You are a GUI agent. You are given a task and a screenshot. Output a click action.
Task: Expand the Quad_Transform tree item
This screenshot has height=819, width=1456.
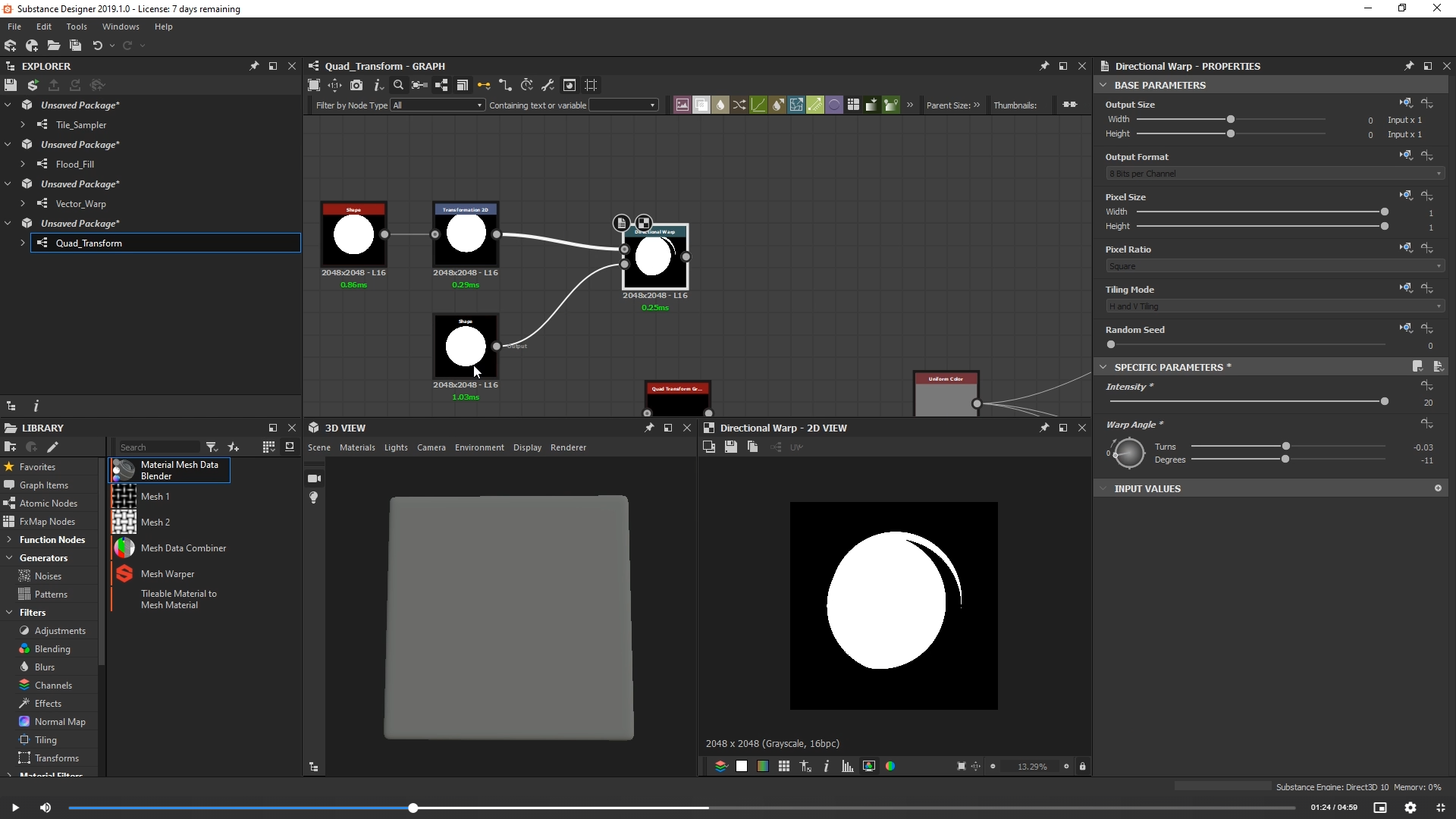click(23, 243)
